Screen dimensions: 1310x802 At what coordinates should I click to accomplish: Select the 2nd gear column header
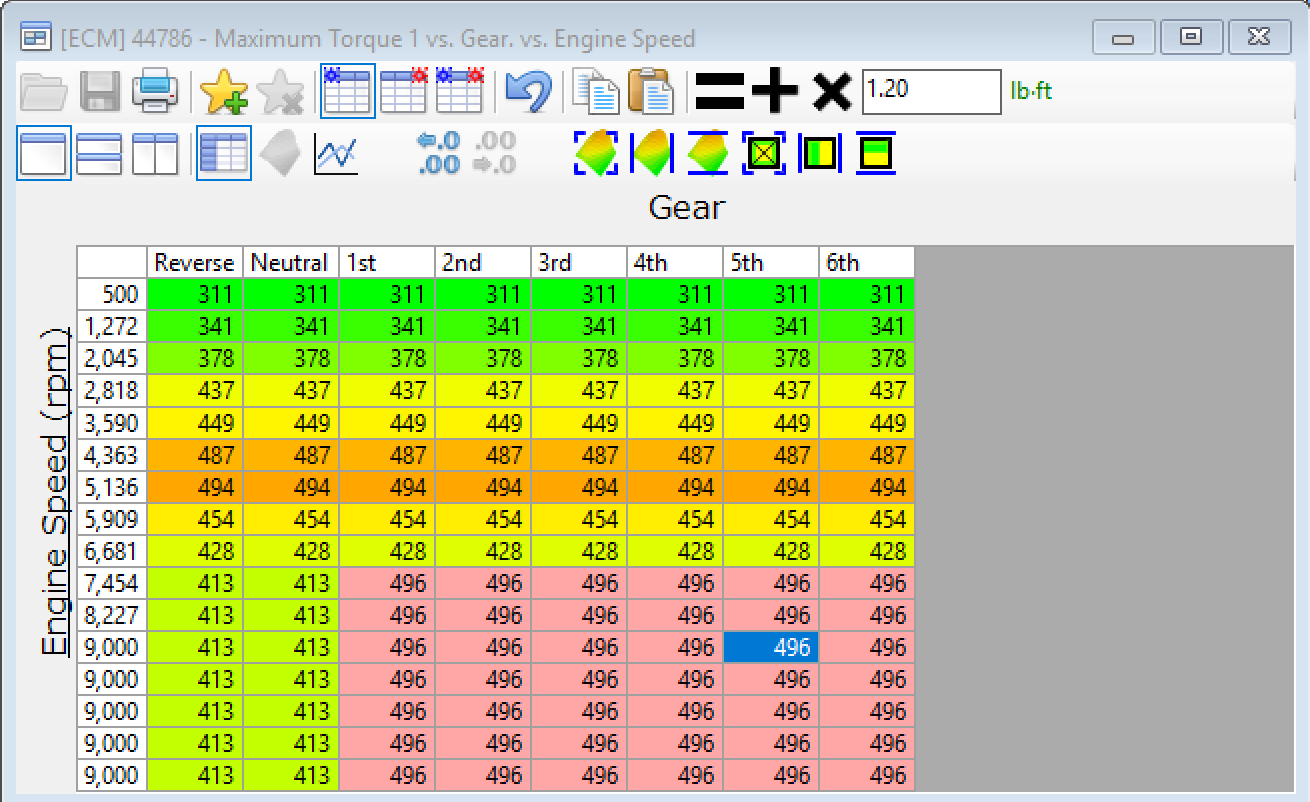pos(483,262)
